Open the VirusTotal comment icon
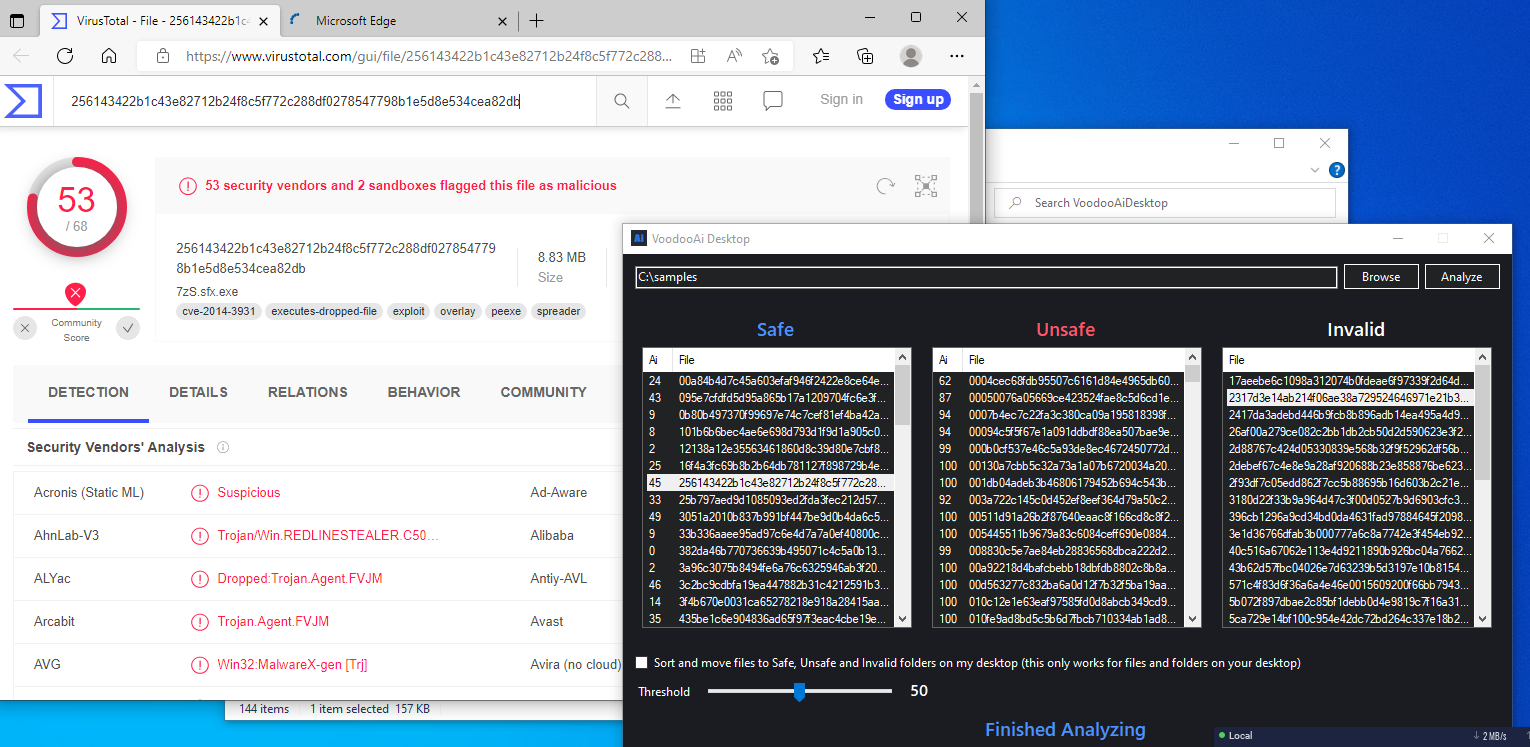 point(773,100)
